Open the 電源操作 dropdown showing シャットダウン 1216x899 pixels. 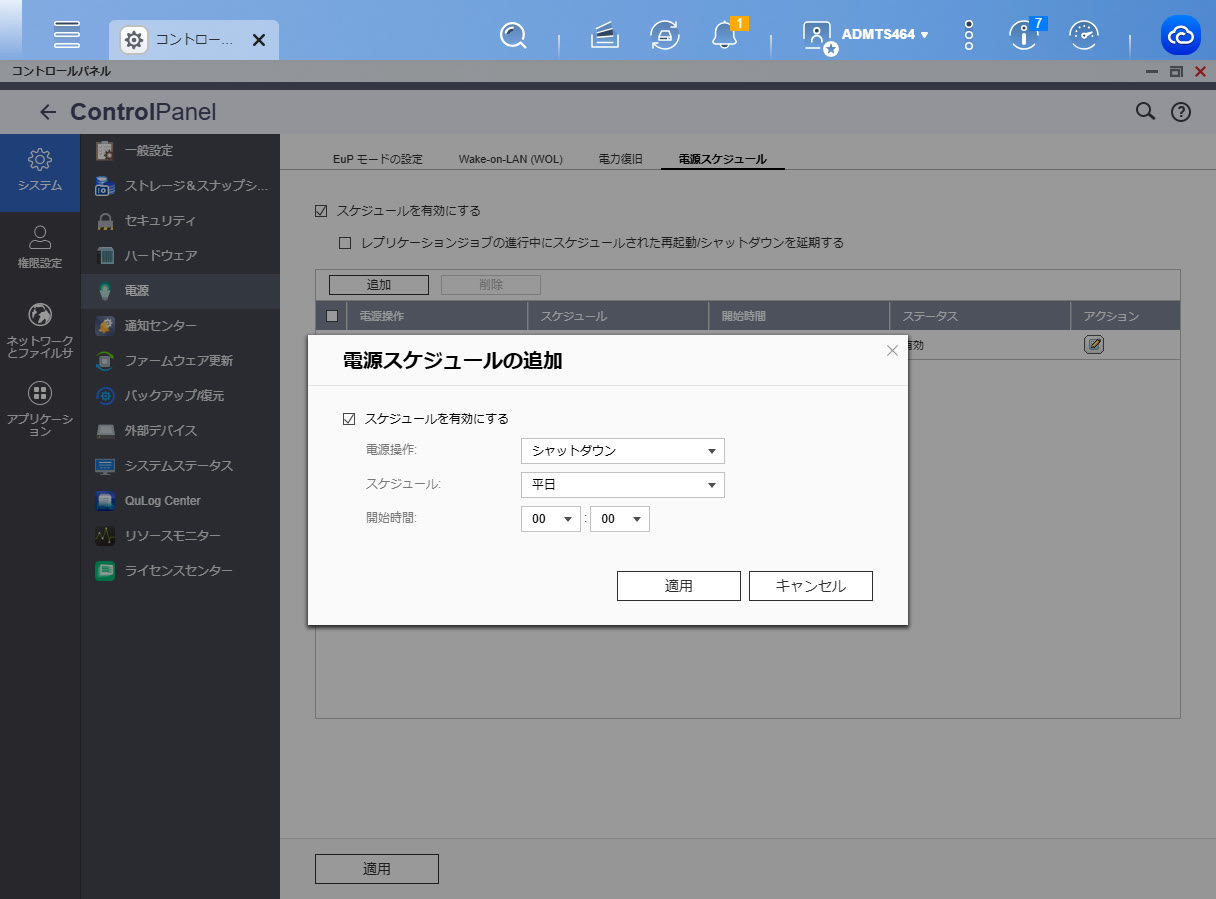coord(622,451)
